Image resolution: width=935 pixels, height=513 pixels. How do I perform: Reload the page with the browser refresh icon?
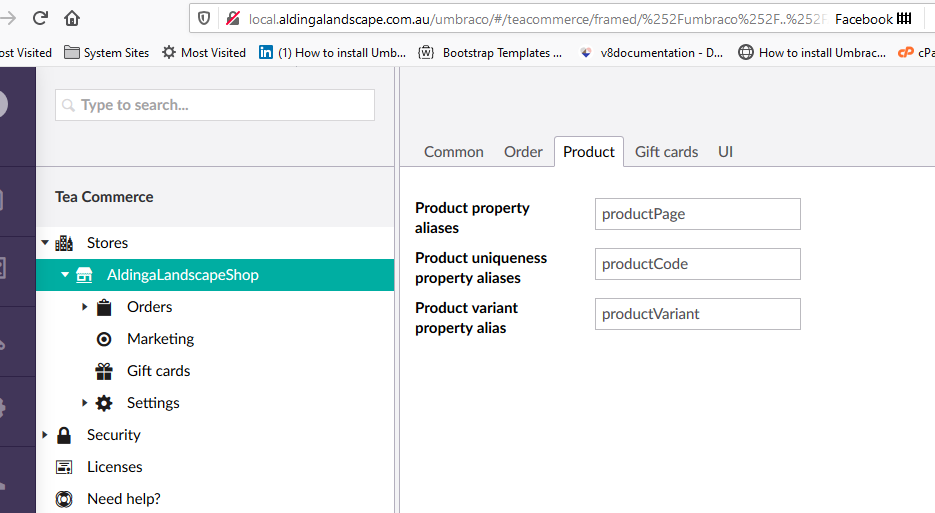point(40,18)
